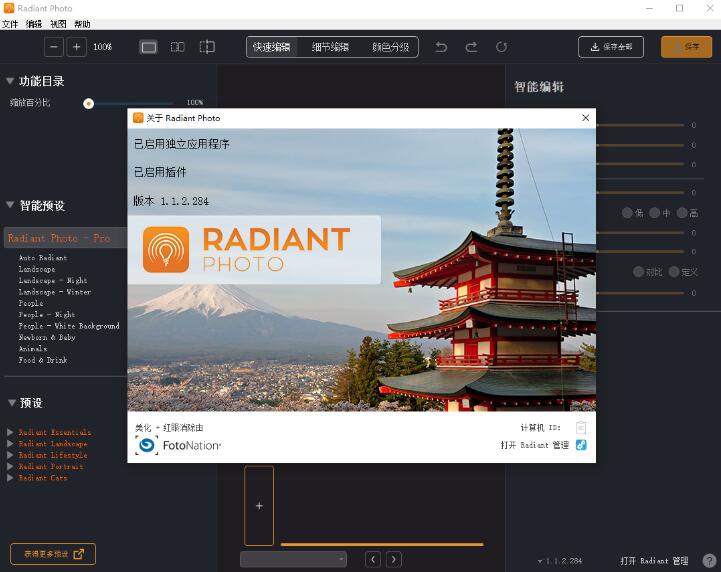The width and height of the screenshot is (721, 572).
Task: Select the 对比 radio option
Action: (638, 272)
